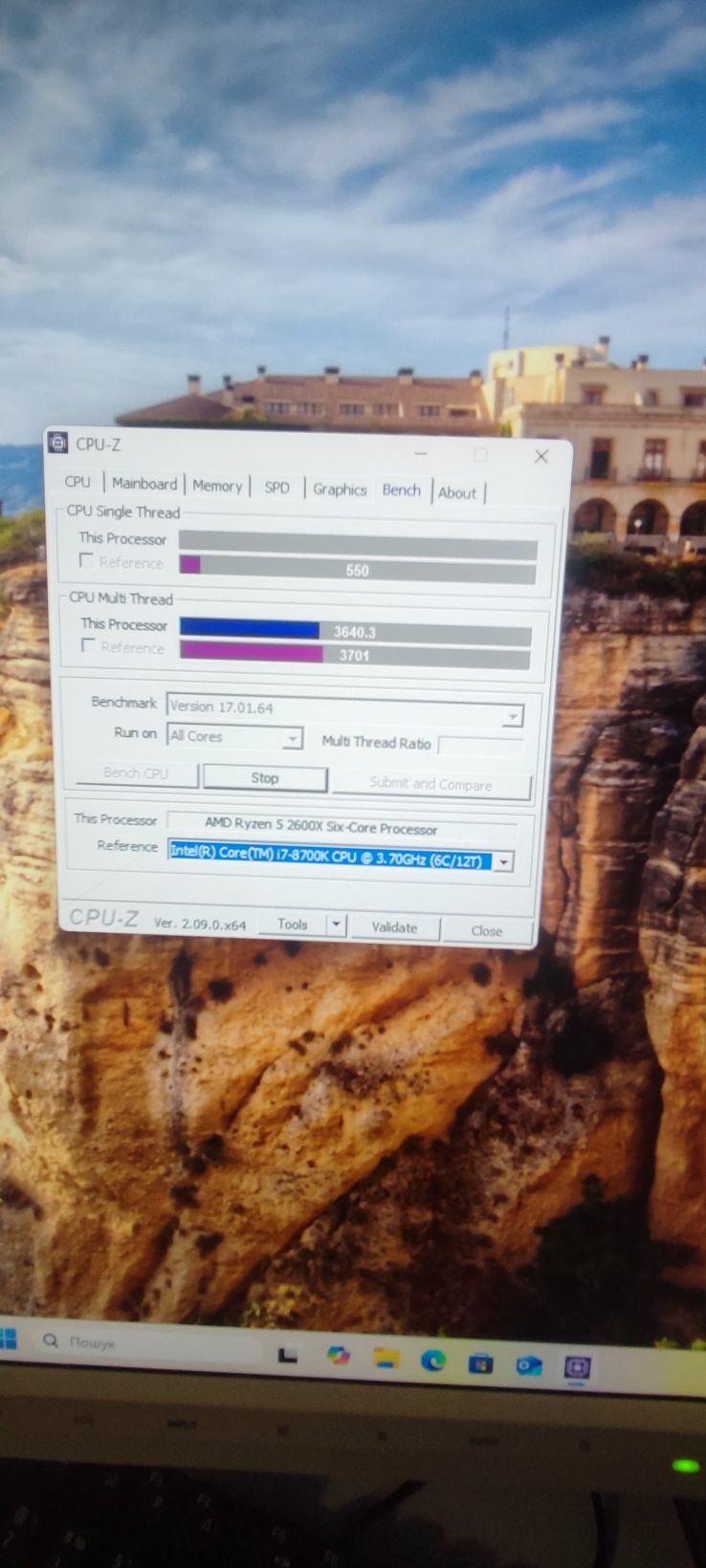The image size is (706, 1568).
Task: Click the Close button at bottom
Action: (x=486, y=930)
